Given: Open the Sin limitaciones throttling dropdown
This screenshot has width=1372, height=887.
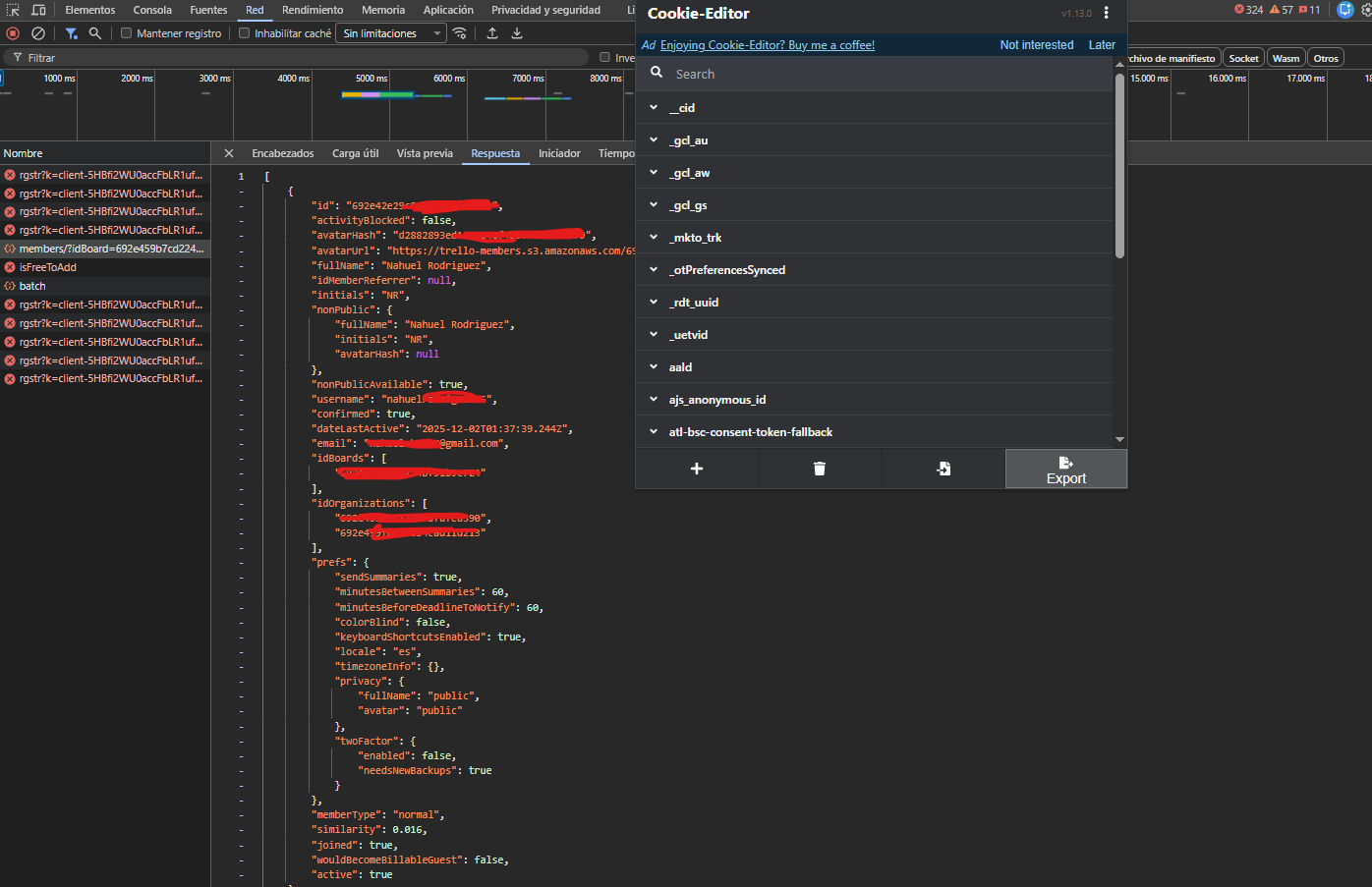Looking at the screenshot, I should (x=390, y=32).
